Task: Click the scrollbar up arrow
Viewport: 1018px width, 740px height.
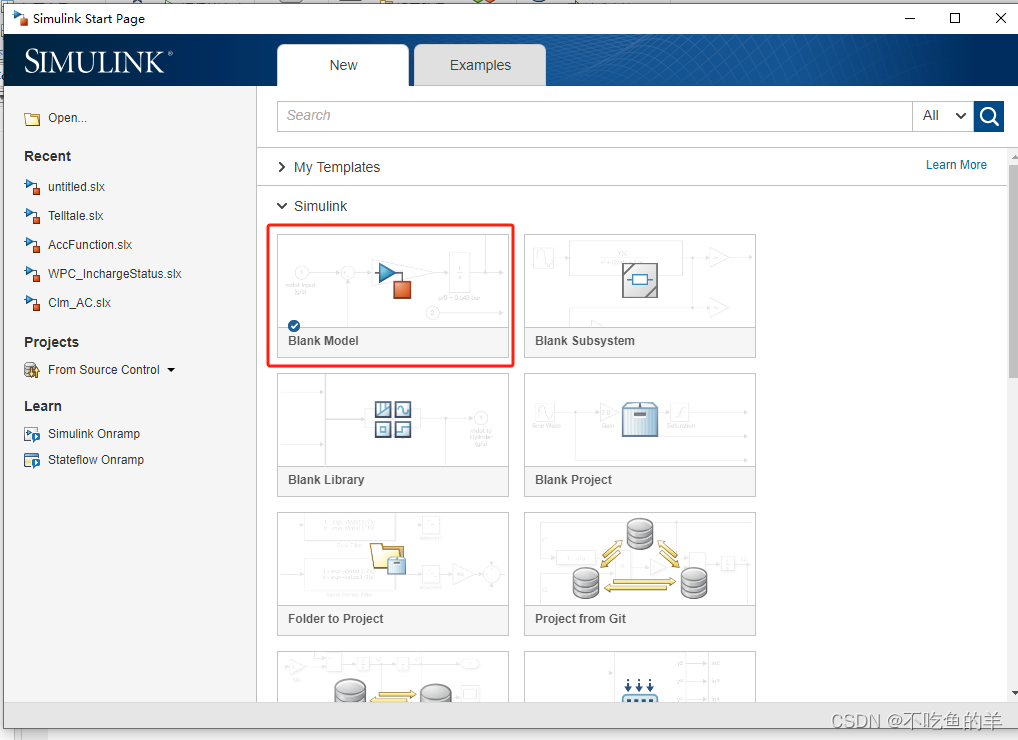Action: tap(1013, 158)
